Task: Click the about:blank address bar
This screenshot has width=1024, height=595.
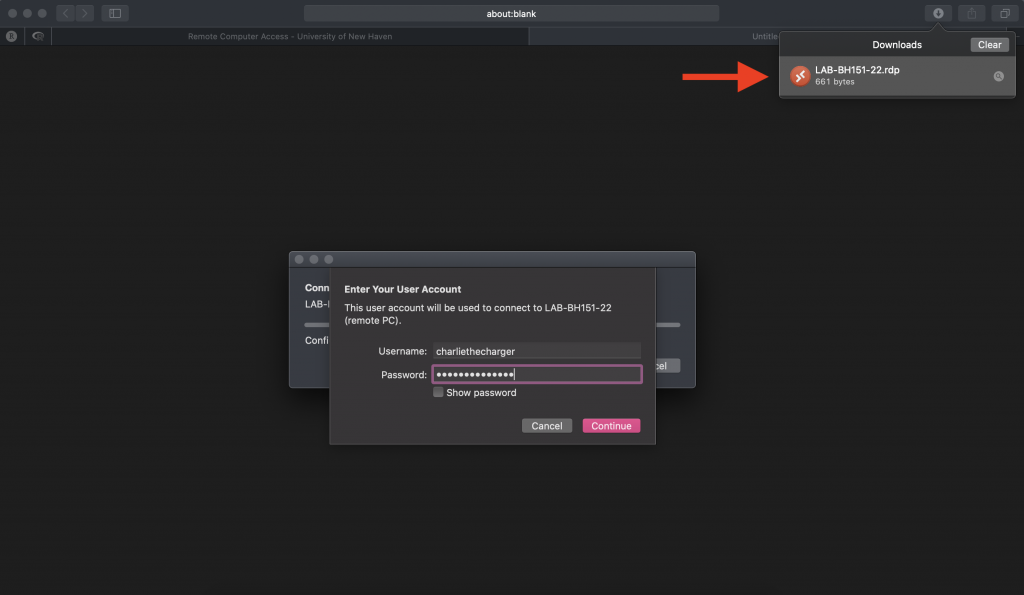Action: 511,13
